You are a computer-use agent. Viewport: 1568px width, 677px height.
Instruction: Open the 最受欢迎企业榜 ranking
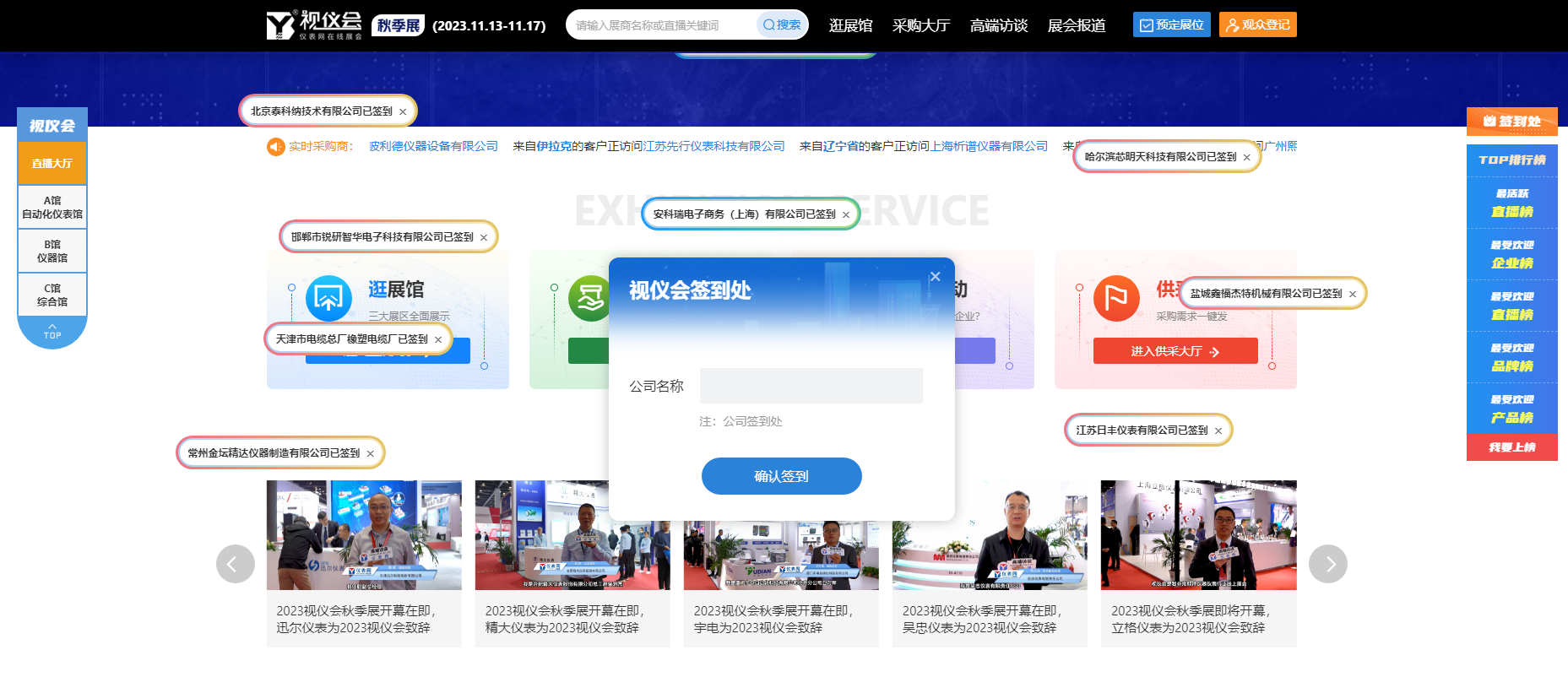pyautogui.click(x=1511, y=254)
